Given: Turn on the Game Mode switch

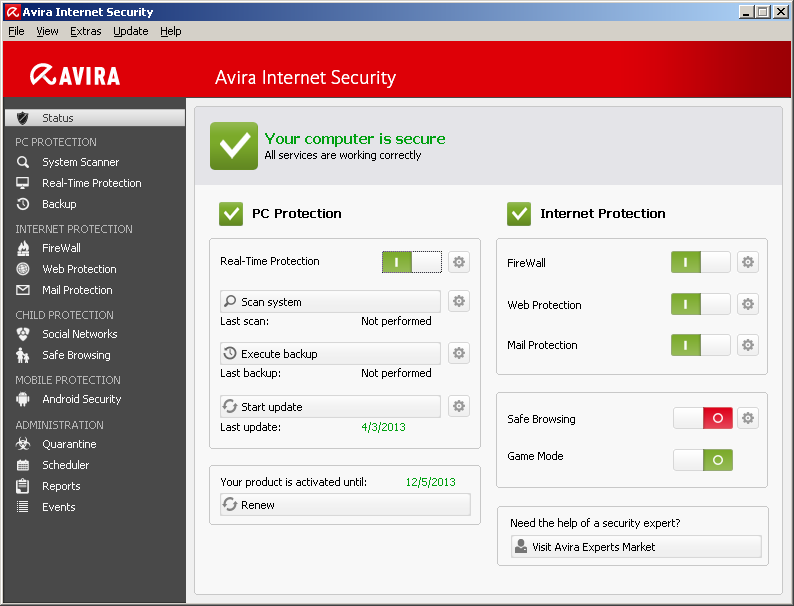Looking at the screenshot, I should point(703,460).
